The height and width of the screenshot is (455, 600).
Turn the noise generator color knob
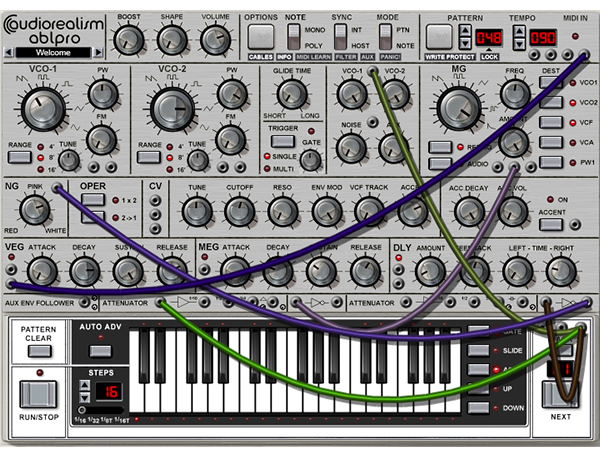pos(34,210)
